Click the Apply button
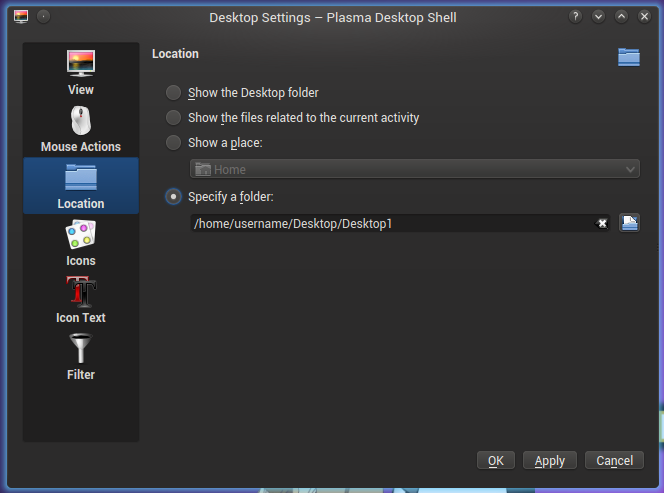Screen dimensions: 664x493 coord(550,460)
